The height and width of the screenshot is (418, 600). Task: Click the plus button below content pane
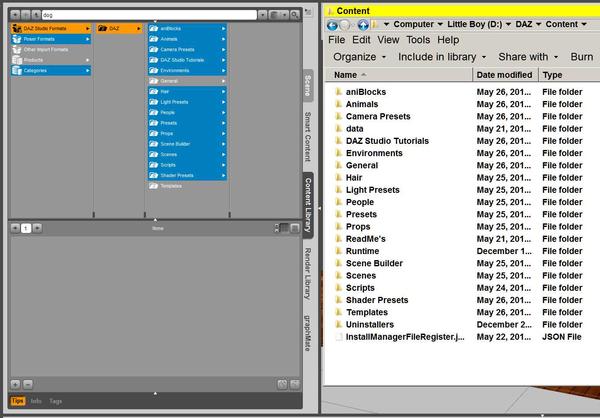pyautogui.click(x=15, y=384)
